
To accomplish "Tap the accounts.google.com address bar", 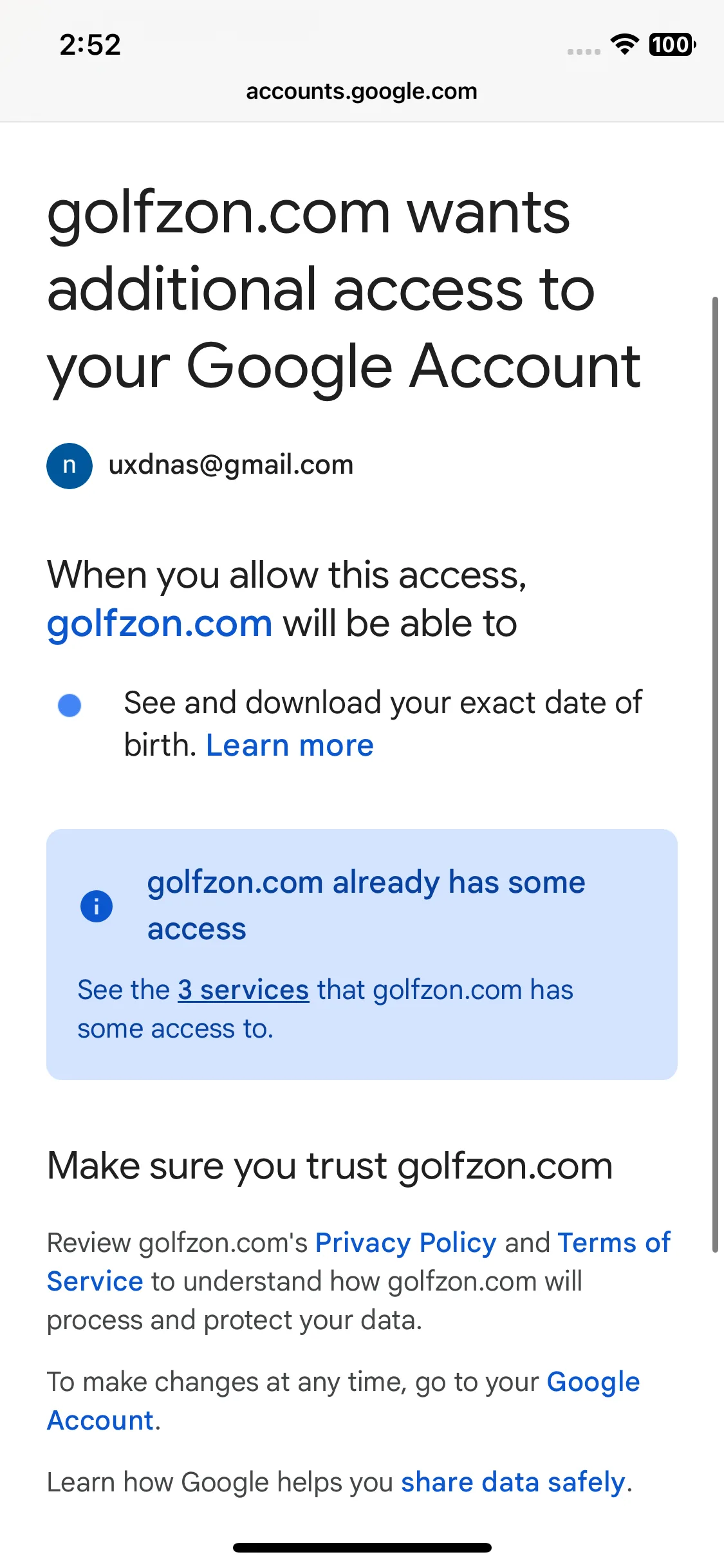I will [362, 91].
